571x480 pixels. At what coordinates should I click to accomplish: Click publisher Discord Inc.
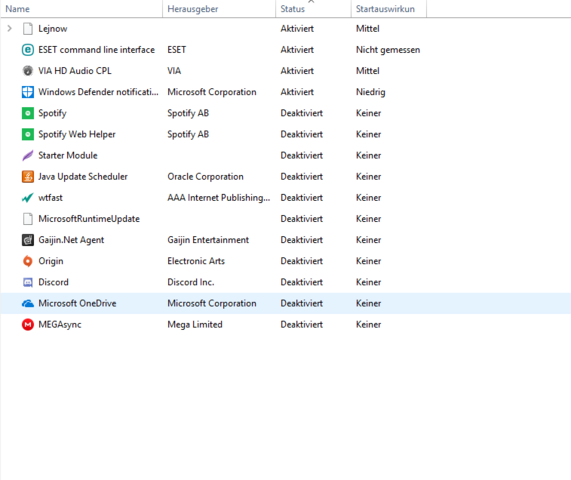[190, 282]
